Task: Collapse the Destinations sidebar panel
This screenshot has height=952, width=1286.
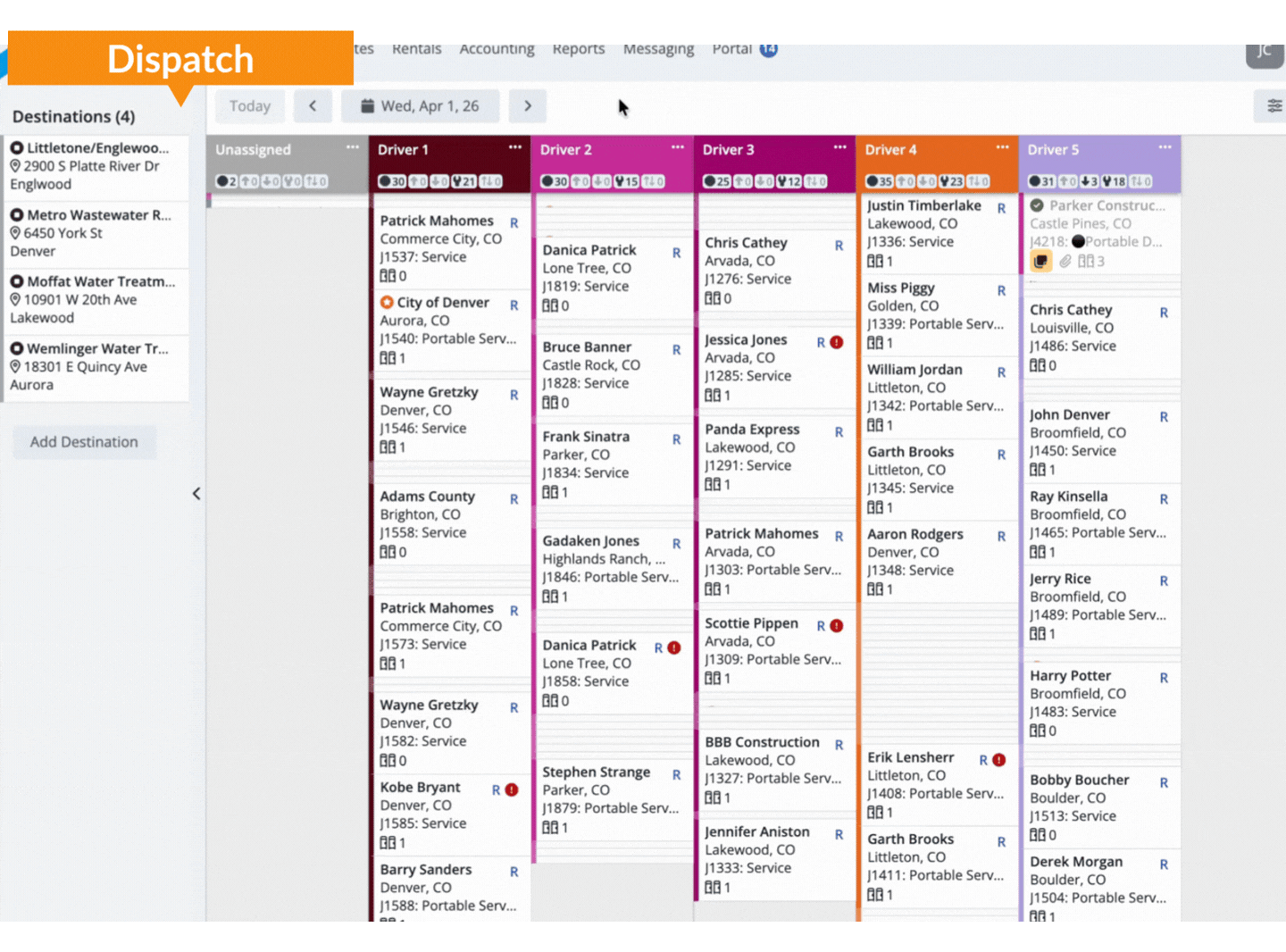Action: point(196,494)
